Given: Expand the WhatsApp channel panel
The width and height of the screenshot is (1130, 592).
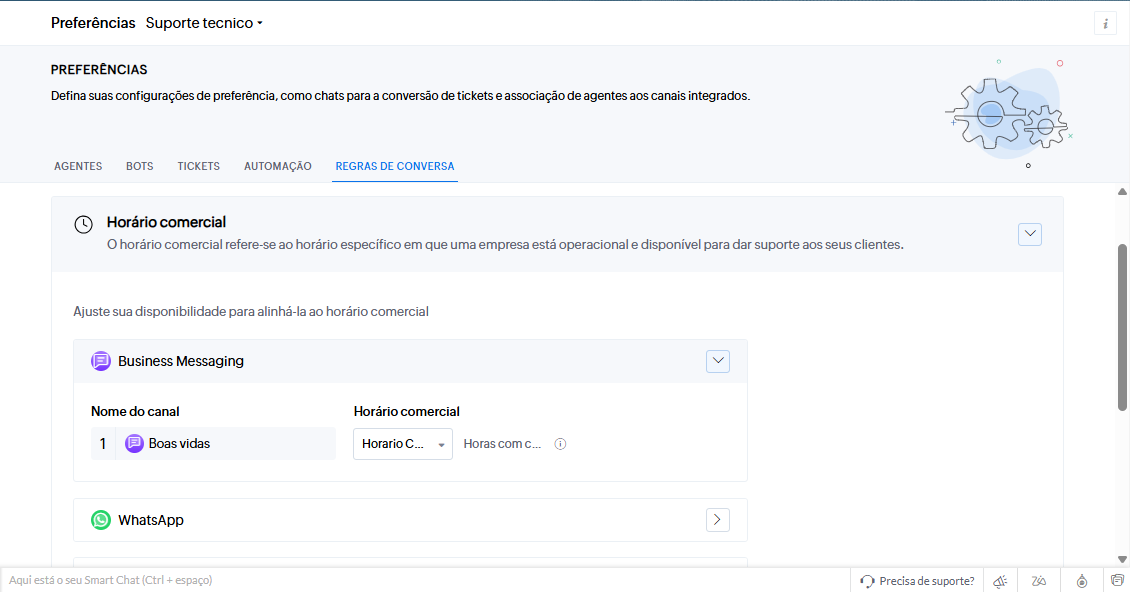Looking at the screenshot, I should [x=718, y=520].
